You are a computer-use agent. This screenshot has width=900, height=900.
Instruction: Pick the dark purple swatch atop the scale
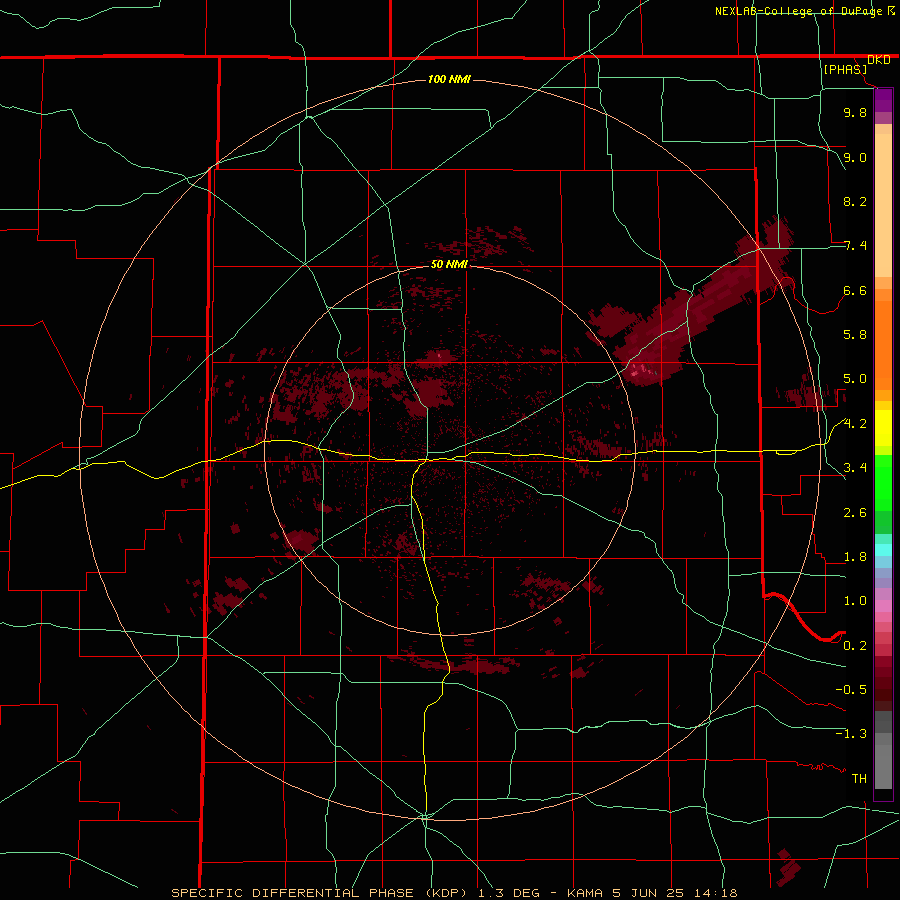pyautogui.click(x=883, y=100)
